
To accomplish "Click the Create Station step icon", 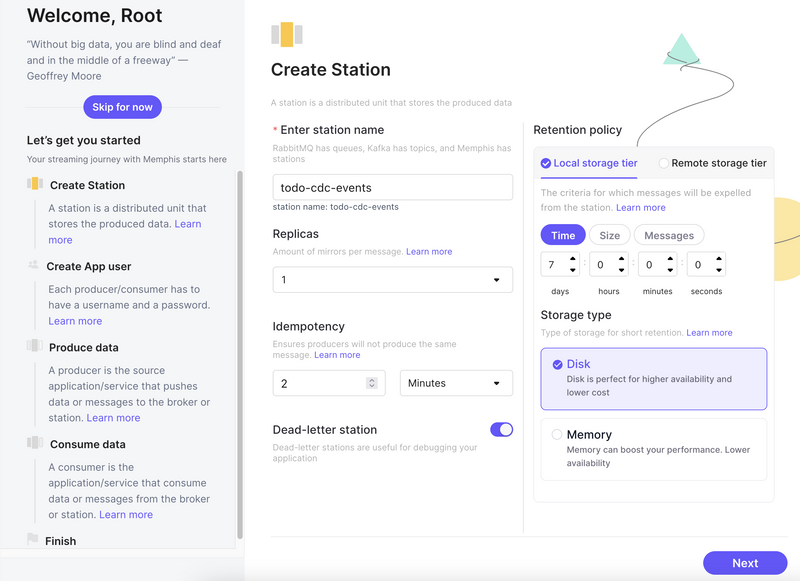I will [x=35, y=185].
